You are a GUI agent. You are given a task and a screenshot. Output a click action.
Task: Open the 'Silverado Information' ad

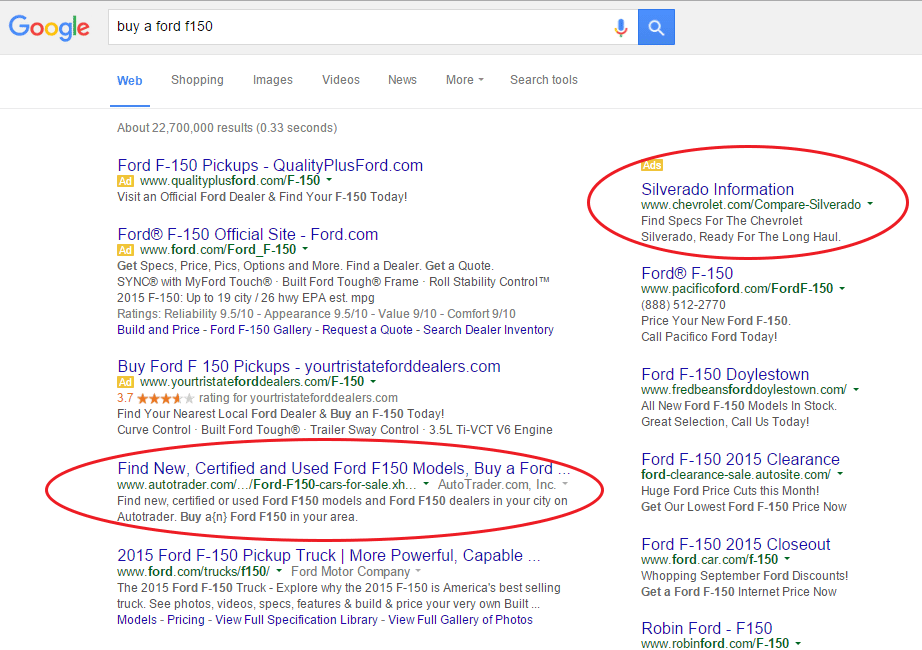(x=717, y=189)
